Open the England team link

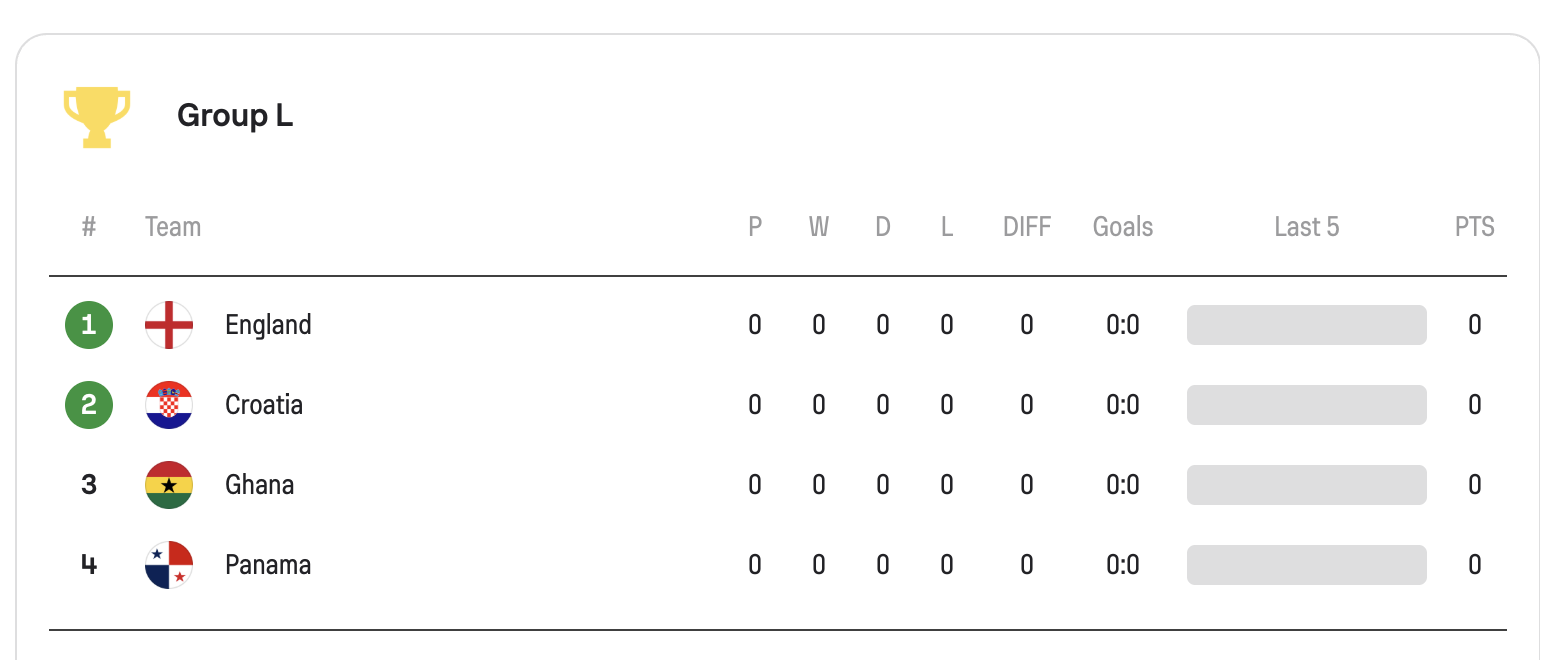point(268,325)
